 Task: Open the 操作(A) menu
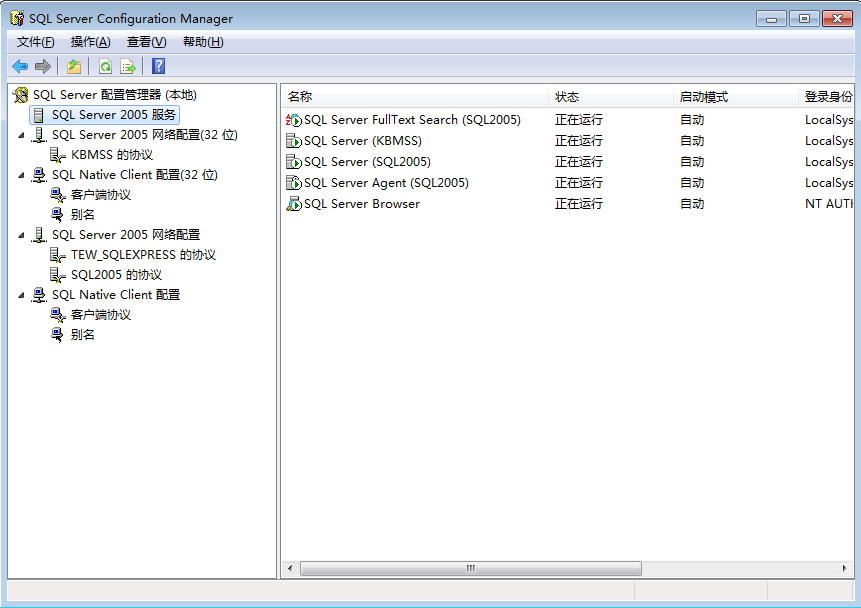point(91,42)
